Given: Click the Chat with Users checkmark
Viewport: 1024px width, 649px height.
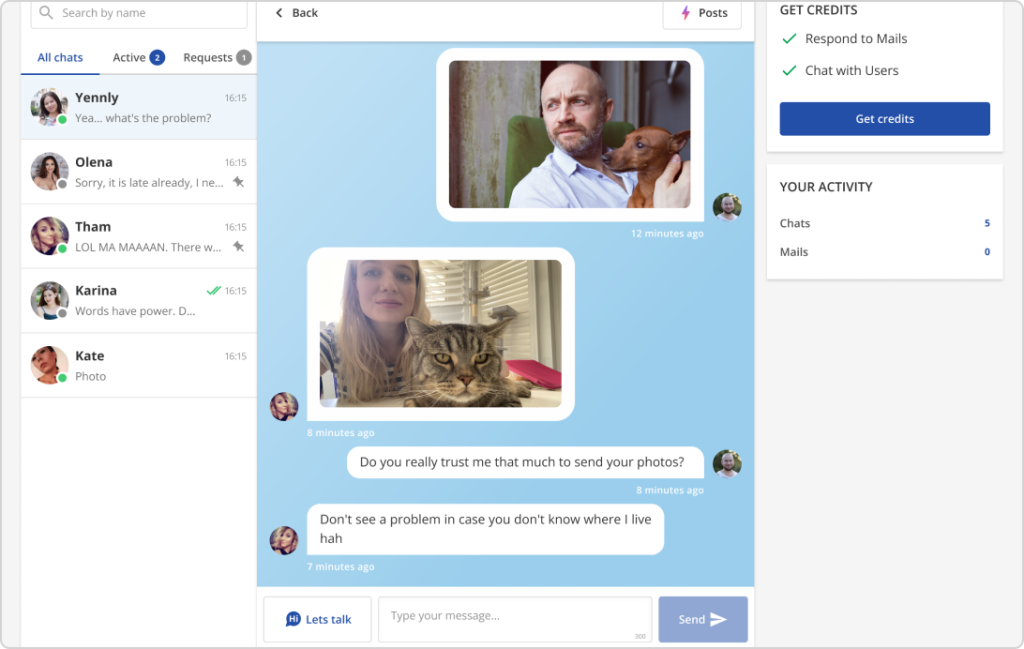Looking at the screenshot, I should coord(789,71).
